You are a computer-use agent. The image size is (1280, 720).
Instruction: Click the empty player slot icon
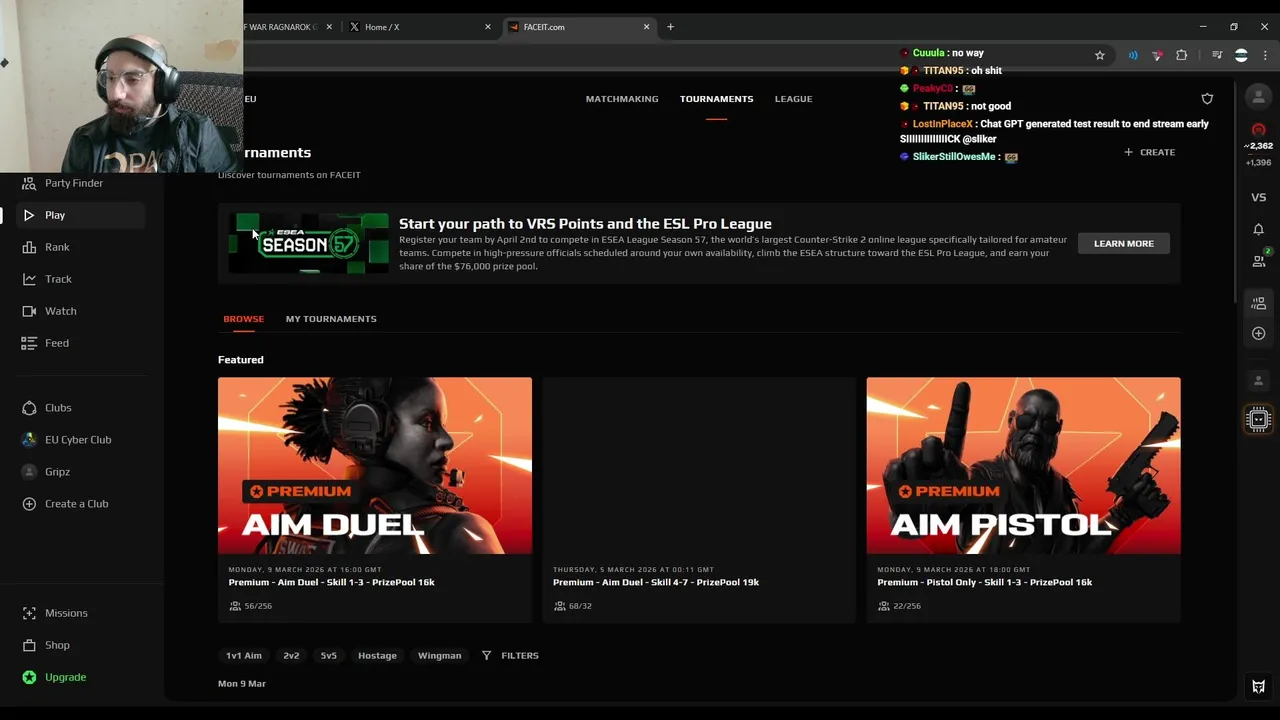pyautogui.click(x=1258, y=380)
